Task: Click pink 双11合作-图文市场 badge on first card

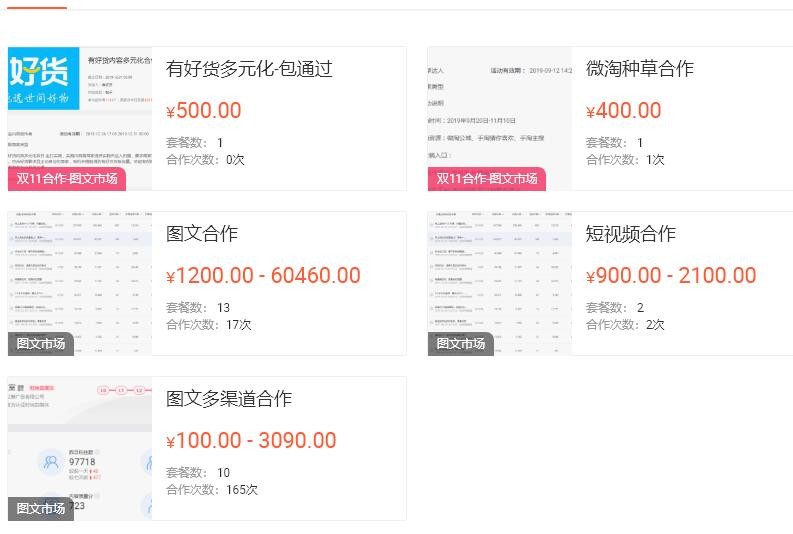Action: click(67, 179)
